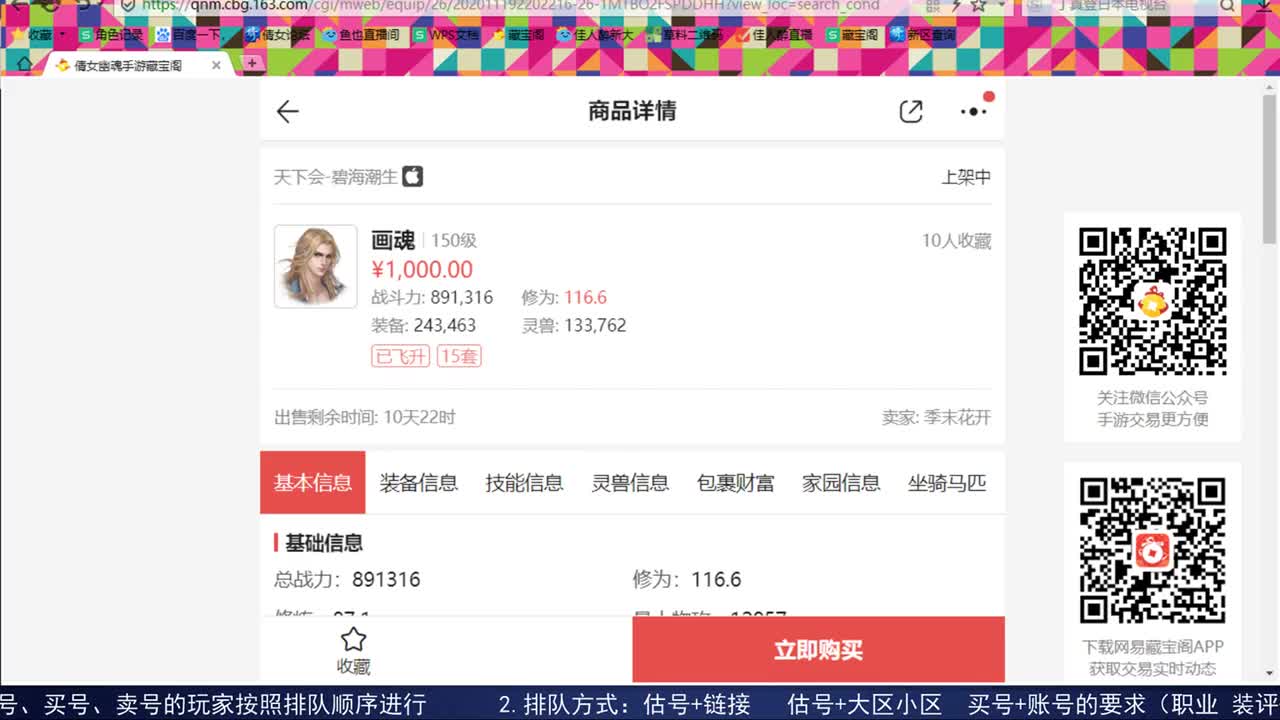This screenshot has width=1280, height=720.
Task: Click the lightning speed-mode icon
Action: click(956, 6)
